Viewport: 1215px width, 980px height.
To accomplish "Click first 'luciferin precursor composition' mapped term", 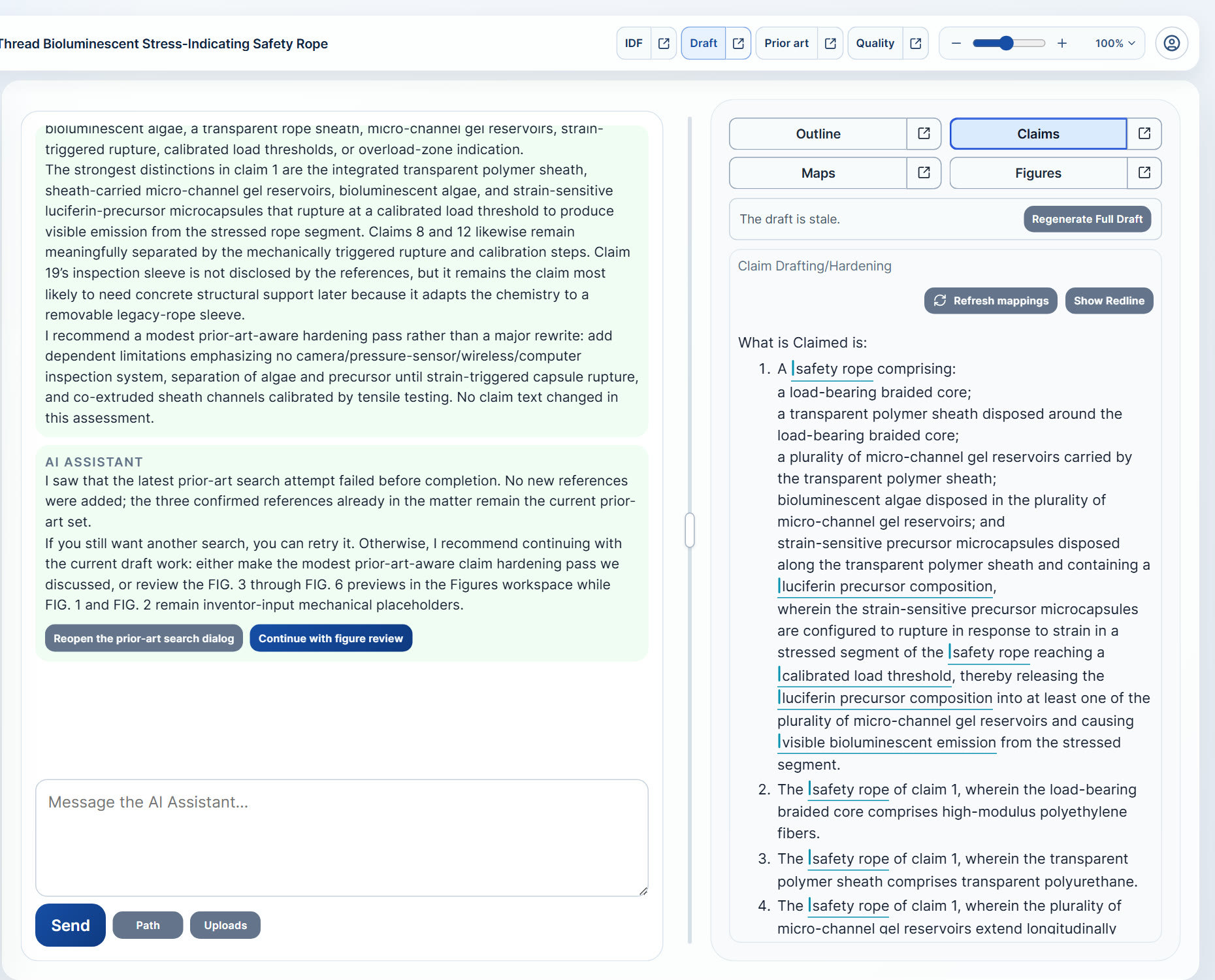I will (886, 587).
